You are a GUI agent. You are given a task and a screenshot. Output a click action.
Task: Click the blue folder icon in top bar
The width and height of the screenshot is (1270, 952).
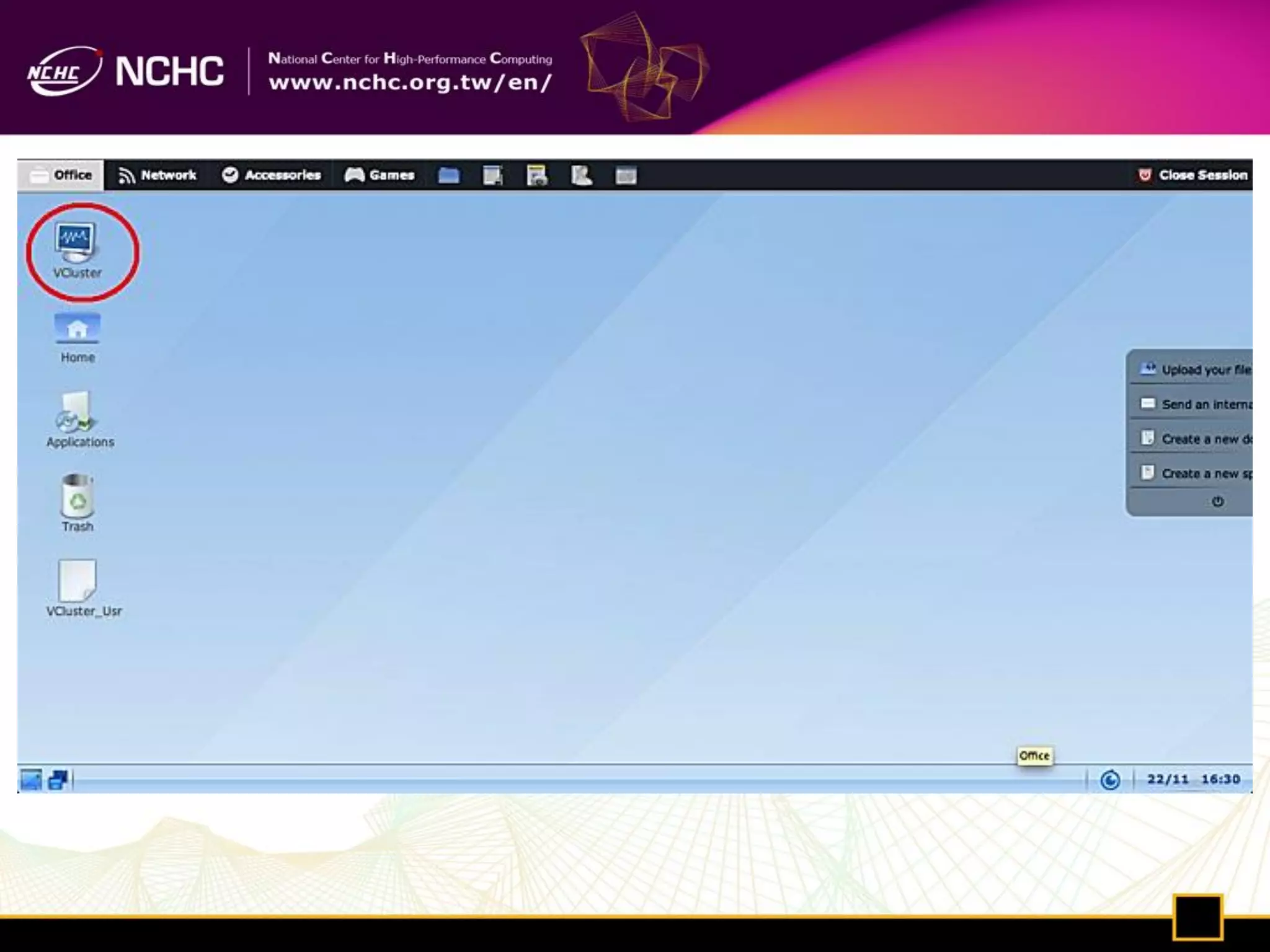click(448, 176)
